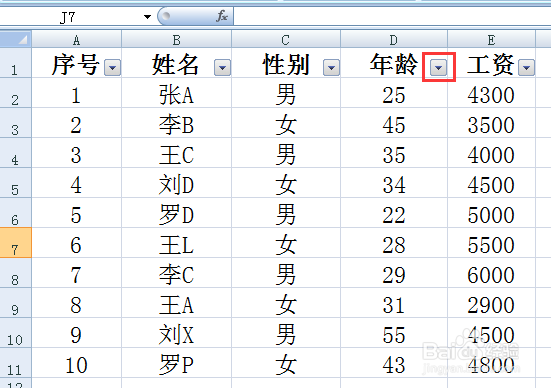Select the salary cell 6000

pos(491,273)
